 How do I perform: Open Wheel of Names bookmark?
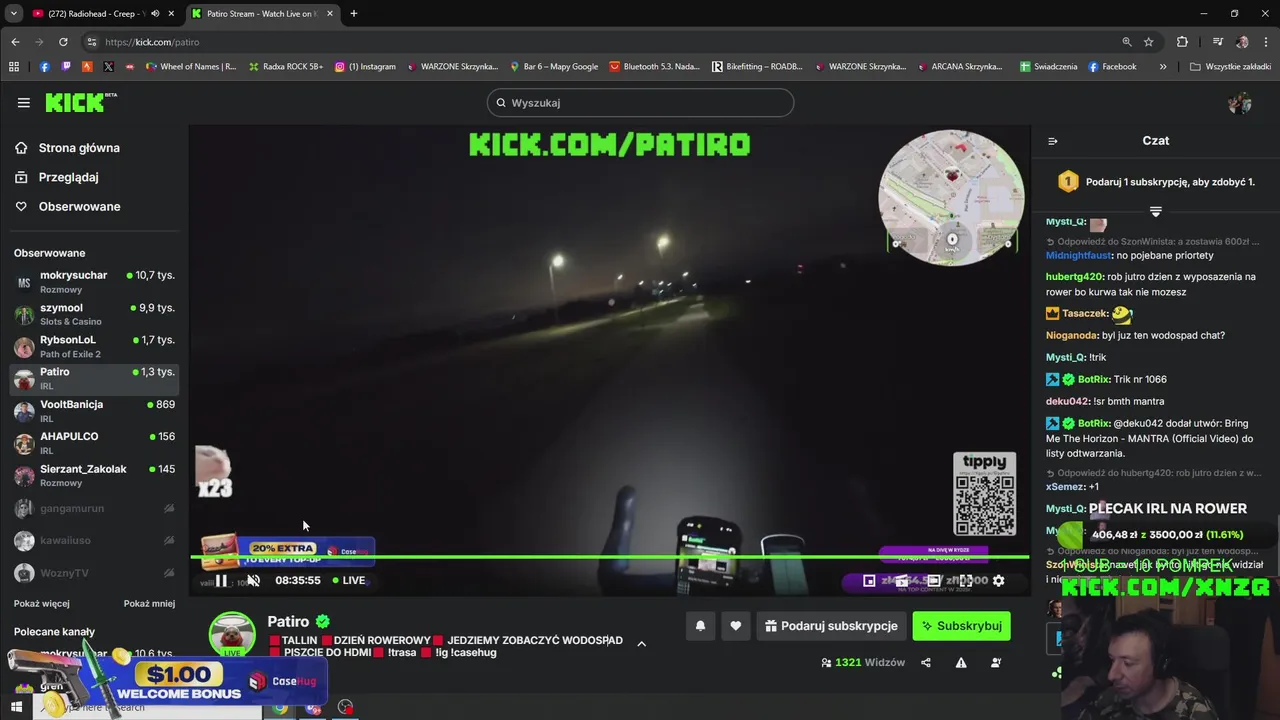point(190,67)
